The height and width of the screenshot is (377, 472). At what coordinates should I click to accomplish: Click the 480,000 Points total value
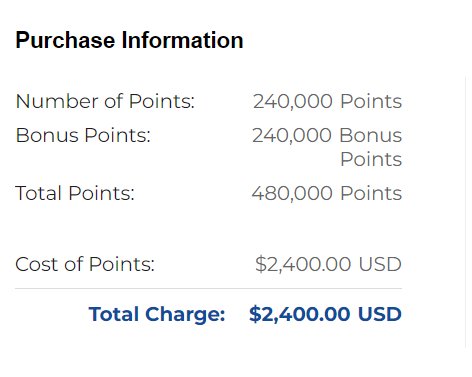(327, 193)
